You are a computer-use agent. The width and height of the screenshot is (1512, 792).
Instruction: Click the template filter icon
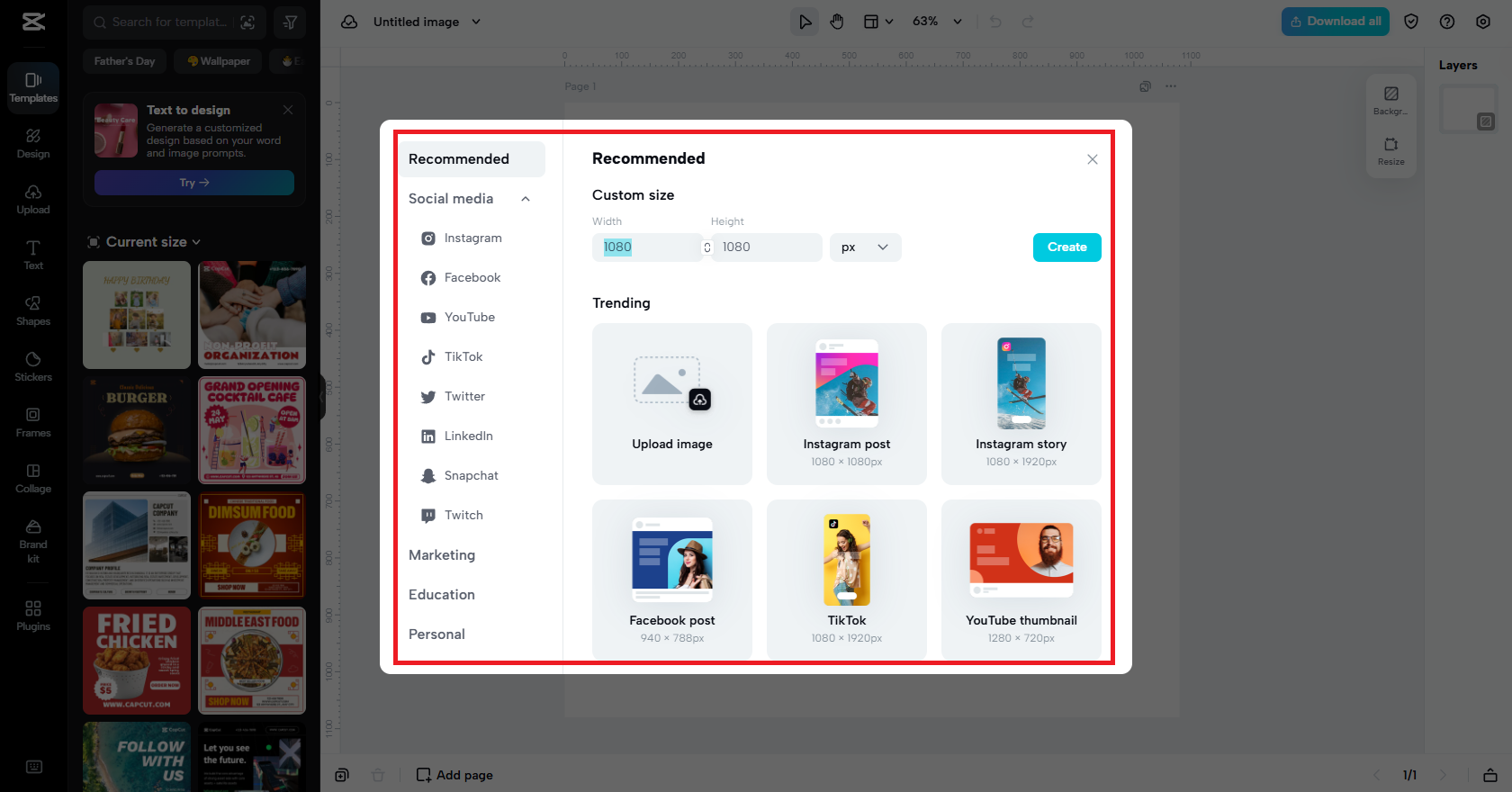(x=290, y=22)
